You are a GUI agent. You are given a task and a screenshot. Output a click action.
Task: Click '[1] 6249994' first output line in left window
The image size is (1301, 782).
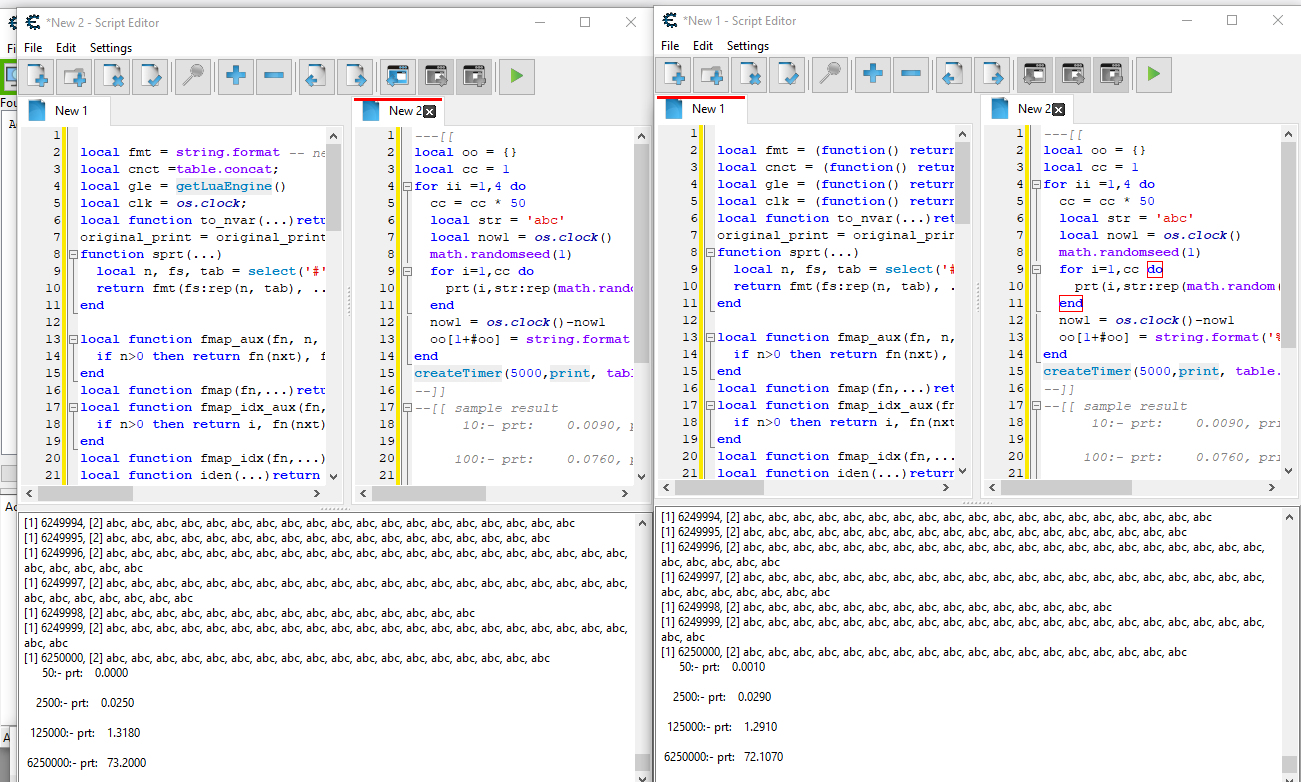pos(300,523)
